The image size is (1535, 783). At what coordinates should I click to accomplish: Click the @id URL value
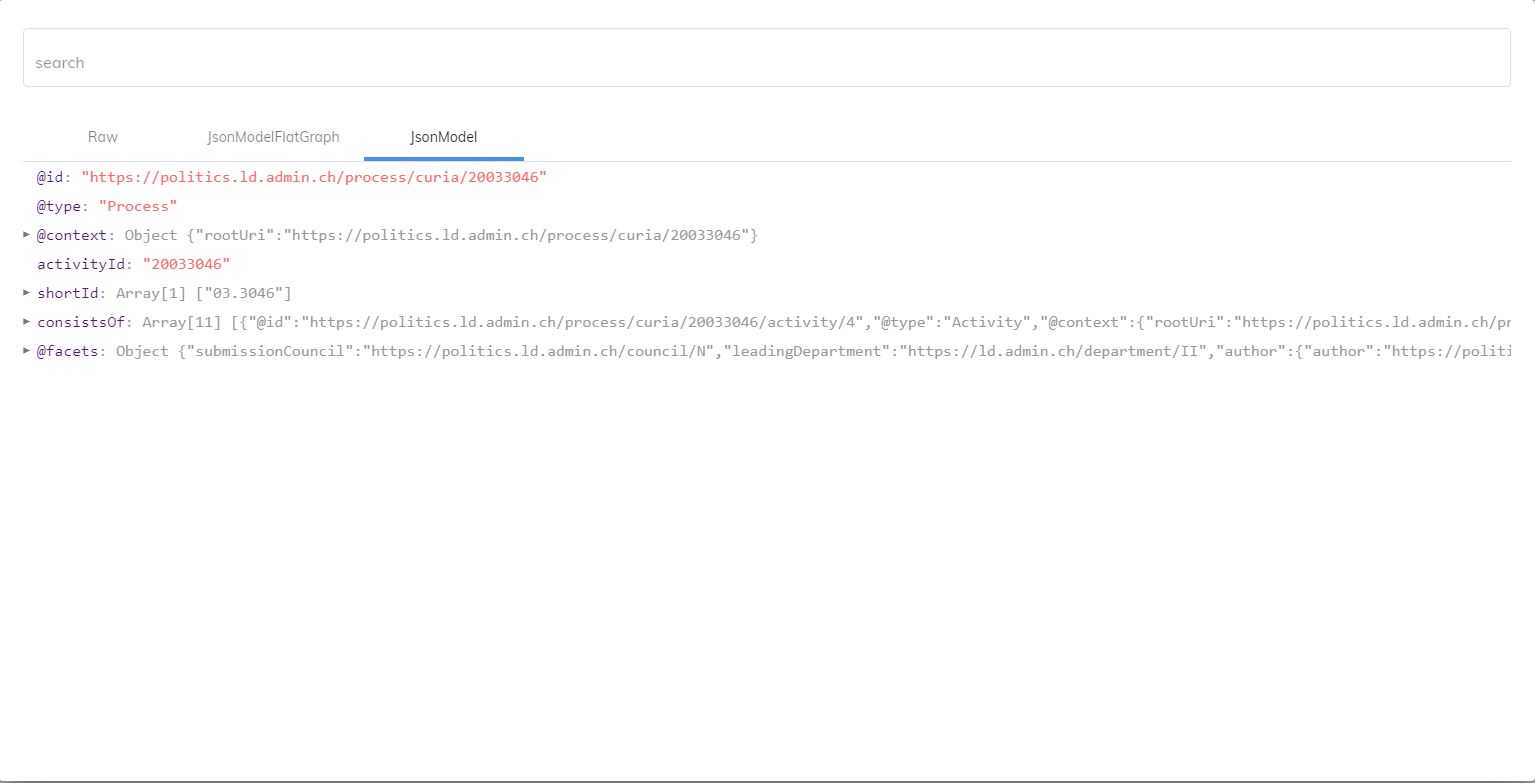pyautogui.click(x=314, y=177)
